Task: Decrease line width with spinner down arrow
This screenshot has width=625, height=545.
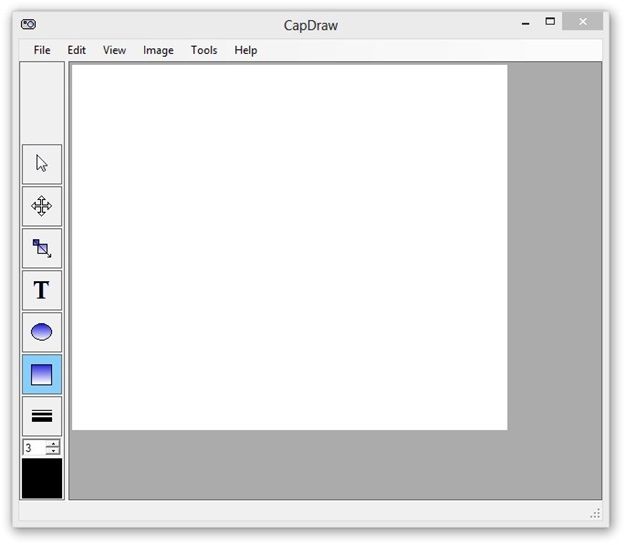Action: point(53,451)
